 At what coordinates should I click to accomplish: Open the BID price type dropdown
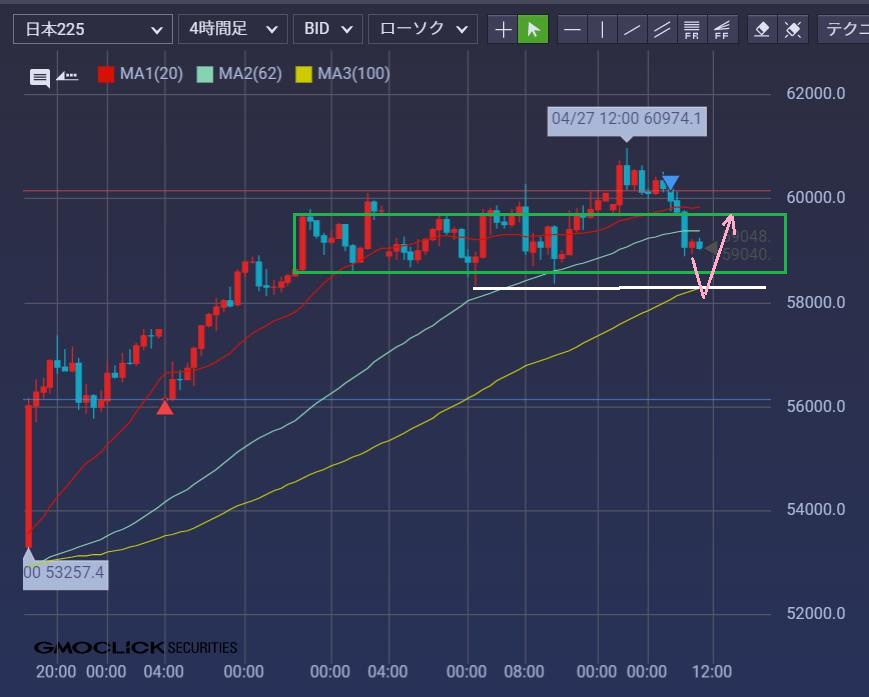(327, 29)
